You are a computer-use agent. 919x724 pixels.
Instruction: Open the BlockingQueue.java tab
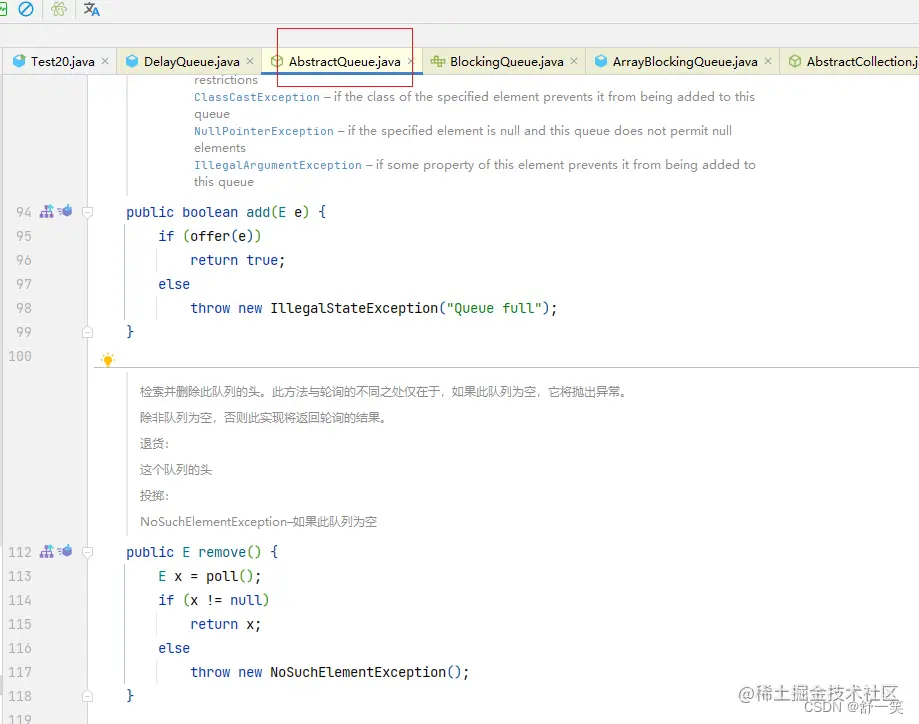point(506,62)
